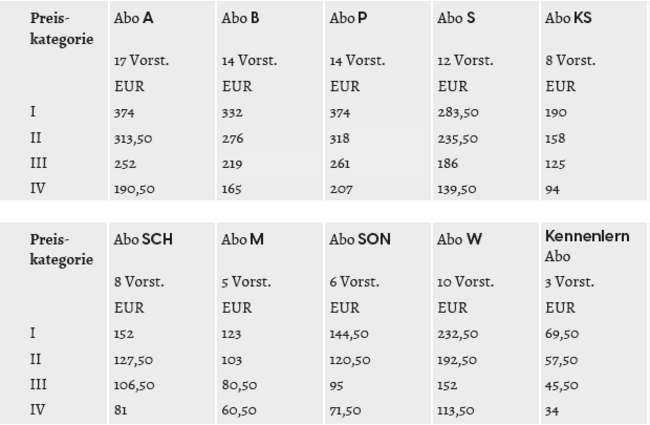Click the Kennenlern Abo heading
Screen dimensions: 650x425
coord(587,246)
